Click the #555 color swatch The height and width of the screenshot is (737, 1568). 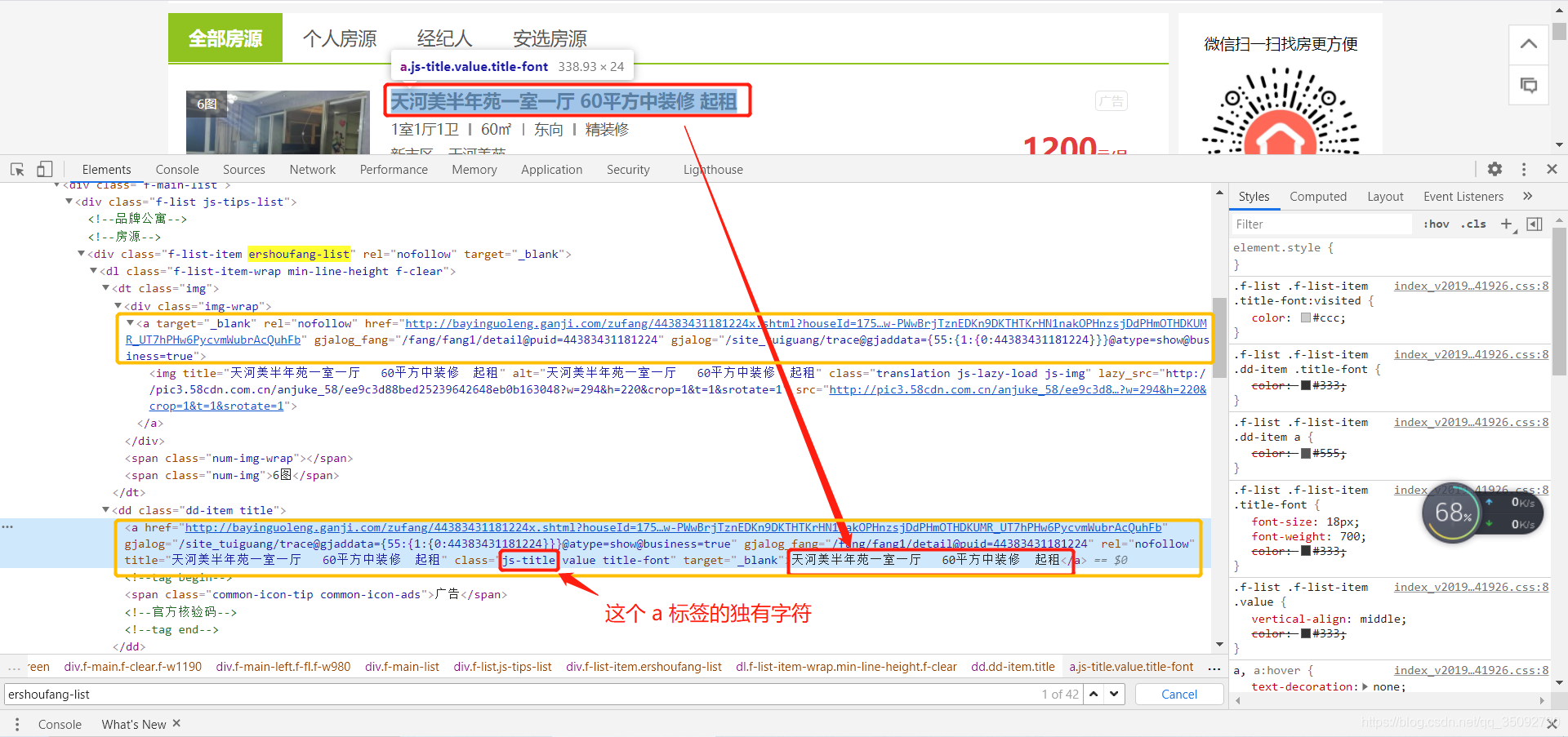[1306, 453]
